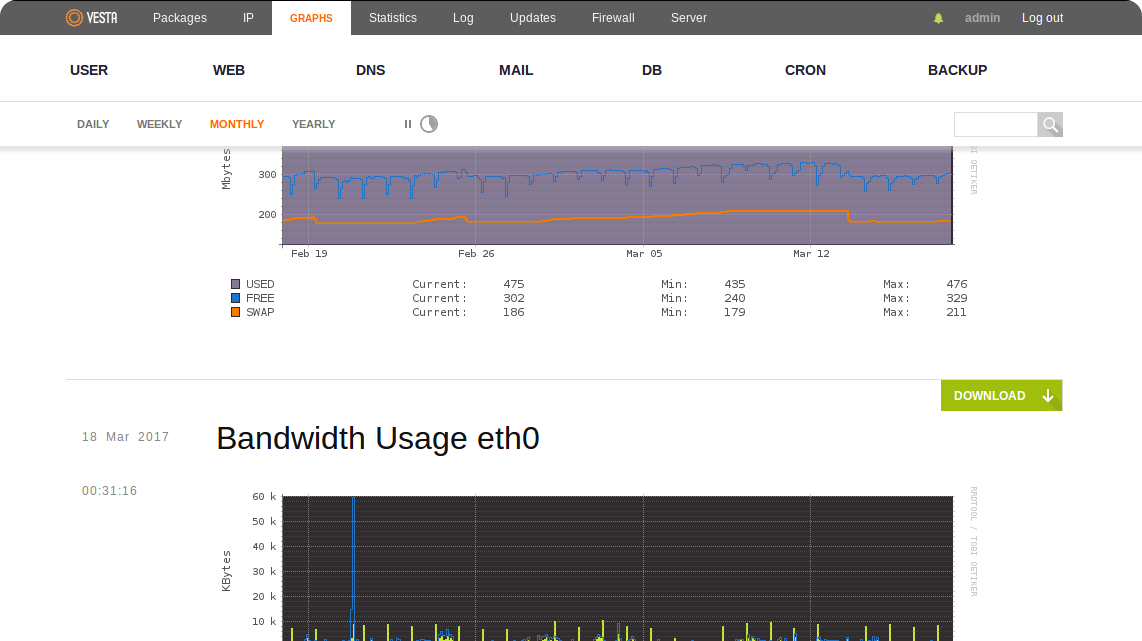This screenshot has height=641, width=1142.
Task: Pause graph auto-refresh with the II icon
Action: tap(407, 124)
